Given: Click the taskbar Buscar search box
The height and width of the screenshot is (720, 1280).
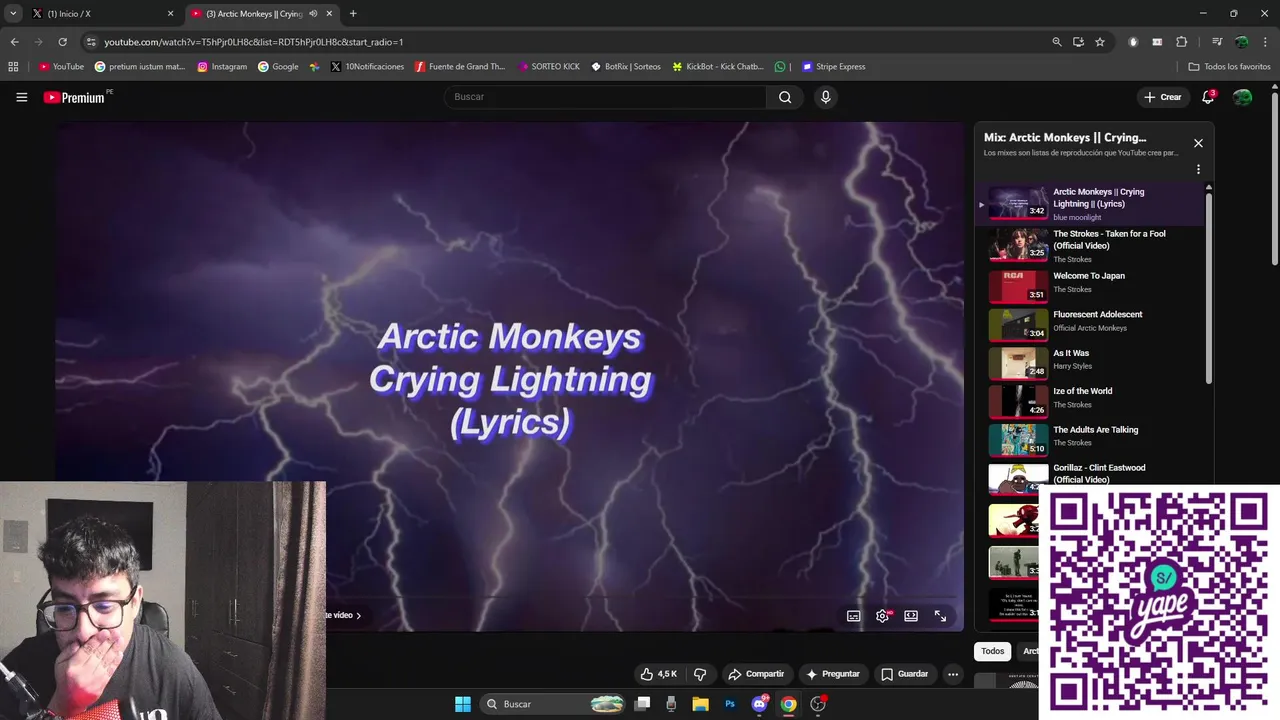Looking at the screenshot, I should click(x=554, y=704).
